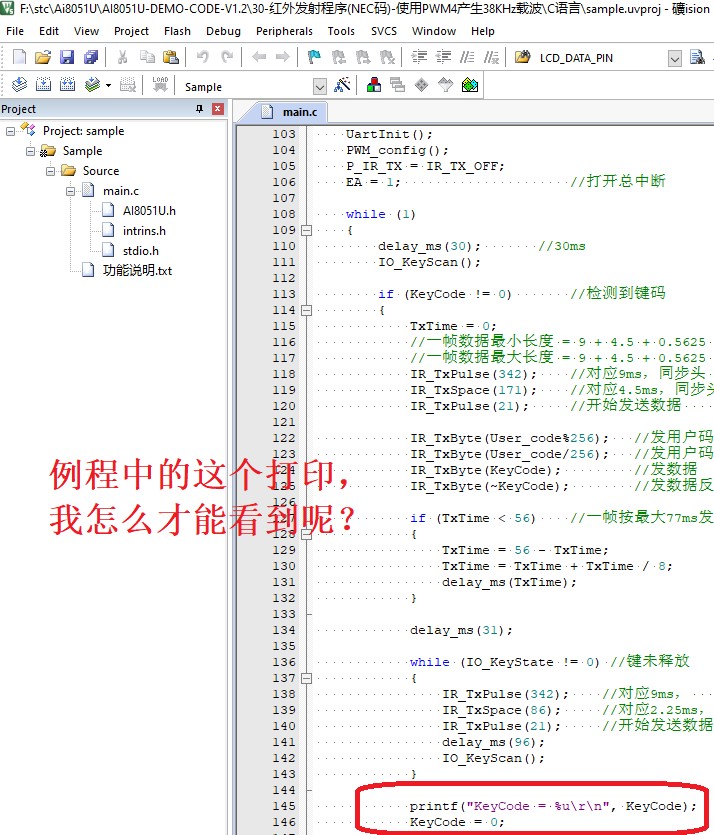Open the Tools menu

341,31
